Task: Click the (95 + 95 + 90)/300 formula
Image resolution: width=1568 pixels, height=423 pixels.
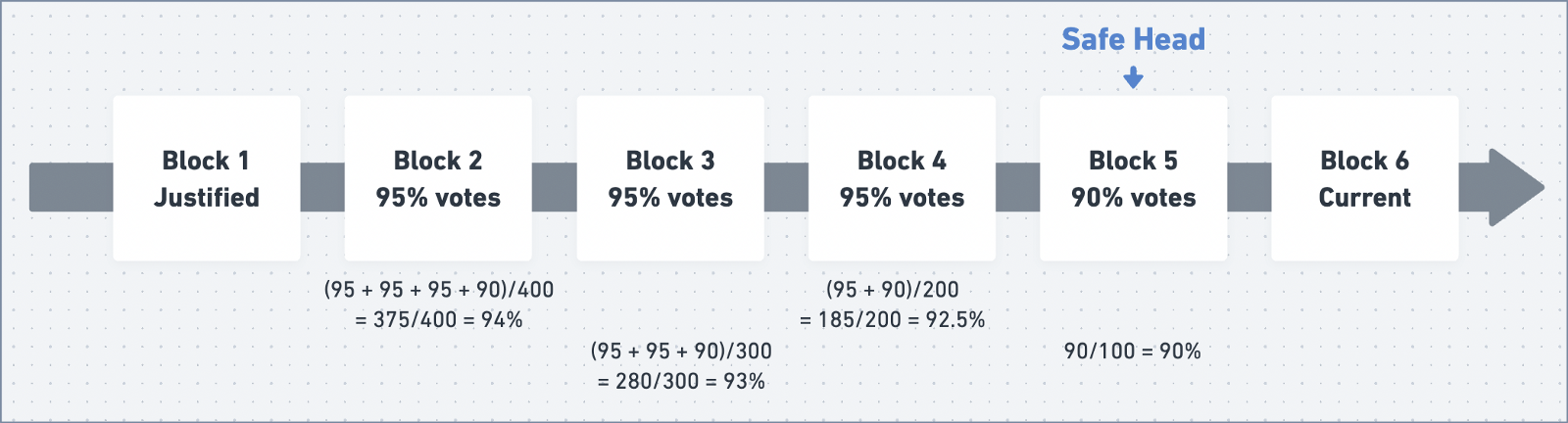Action: tap(681, 351)
